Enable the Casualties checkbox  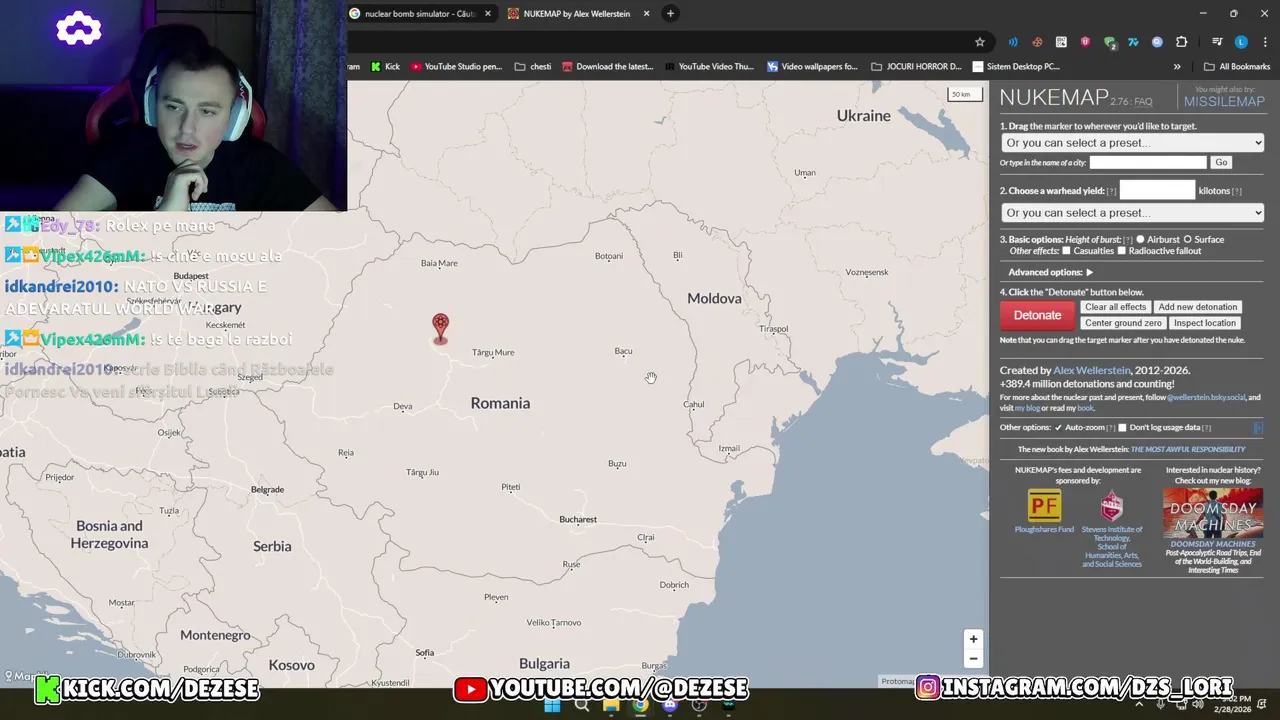tap(1066, 251)
